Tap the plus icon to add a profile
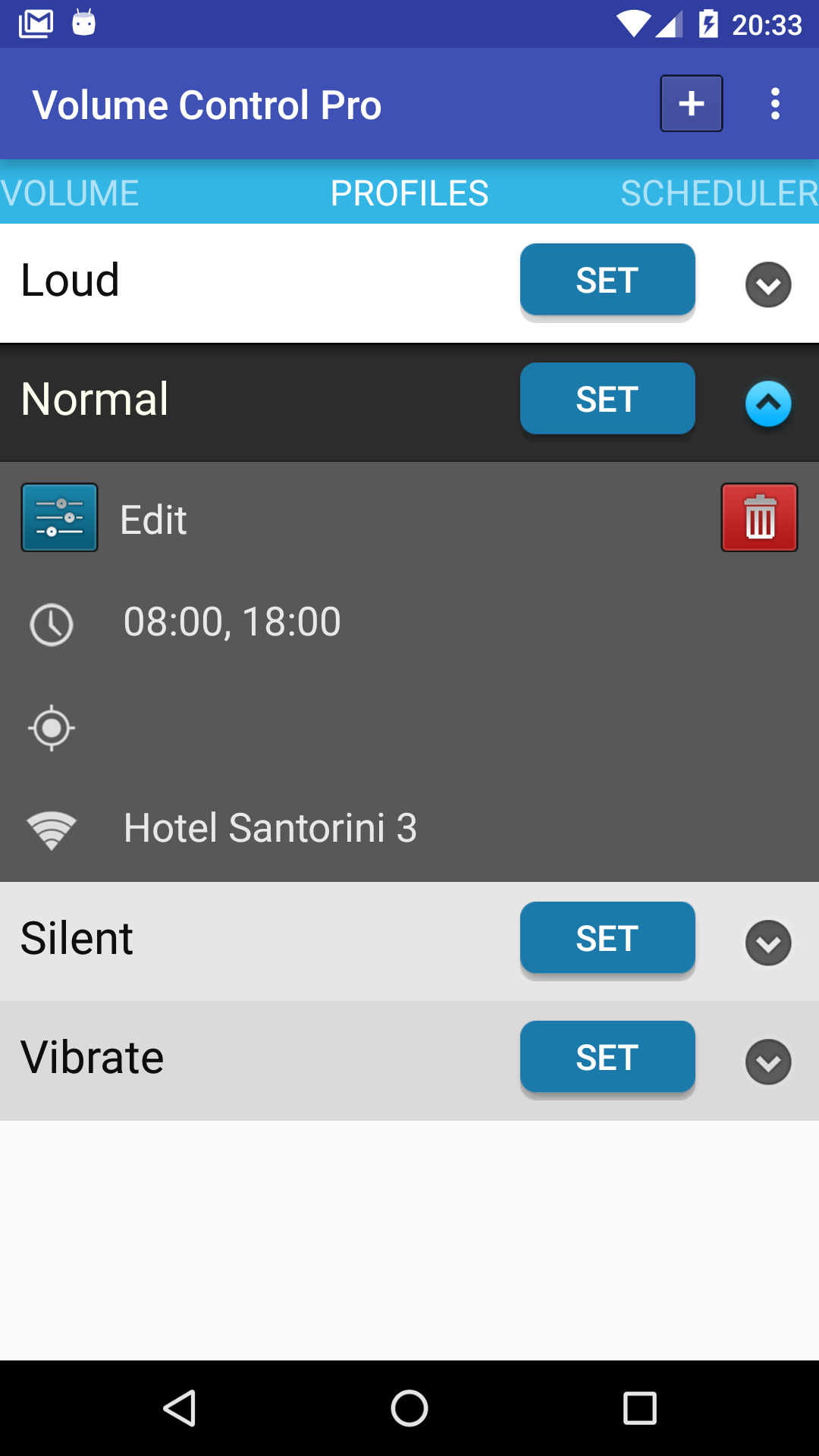The height and width of the screenshot is (1456, 819). (x=691, y=104)
